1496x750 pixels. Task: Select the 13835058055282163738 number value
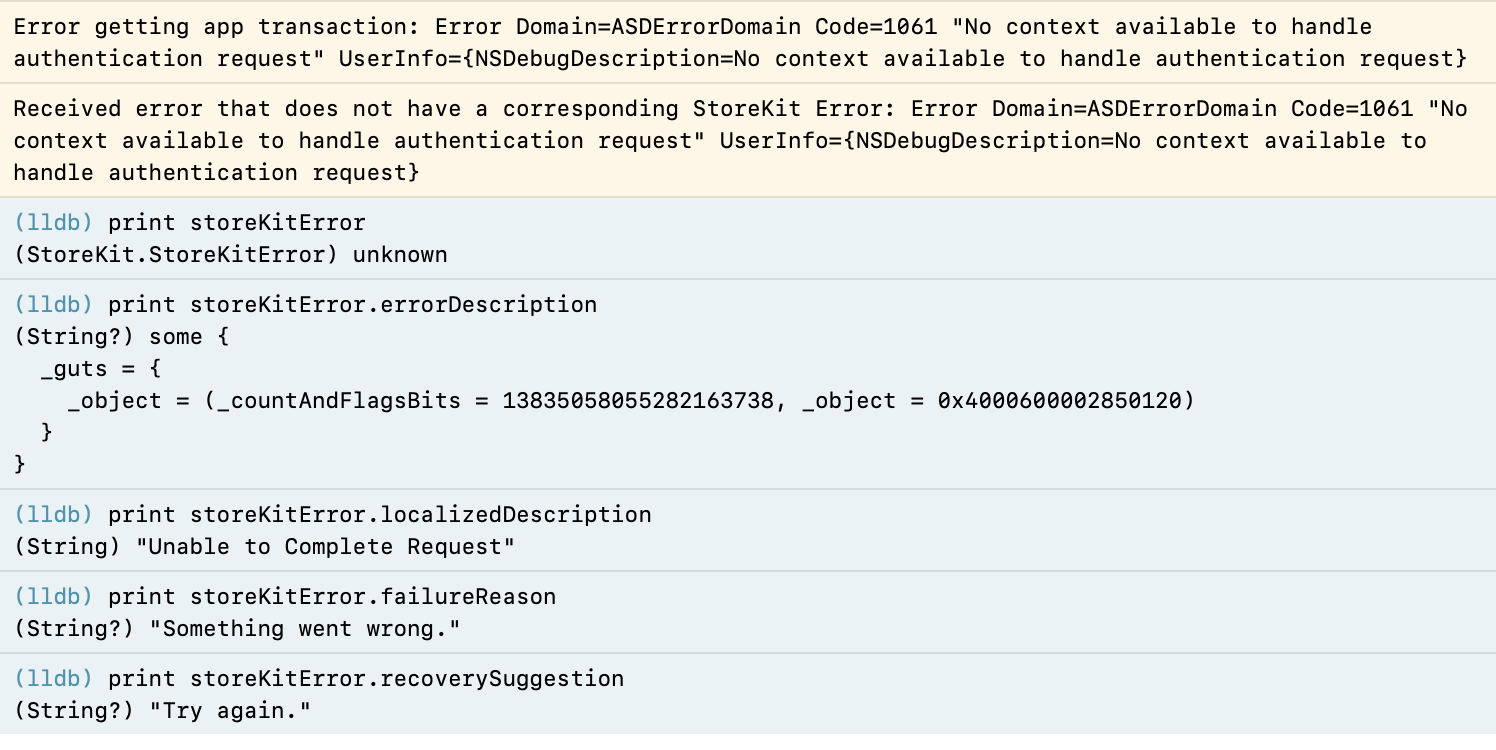[x=638, y=400]
